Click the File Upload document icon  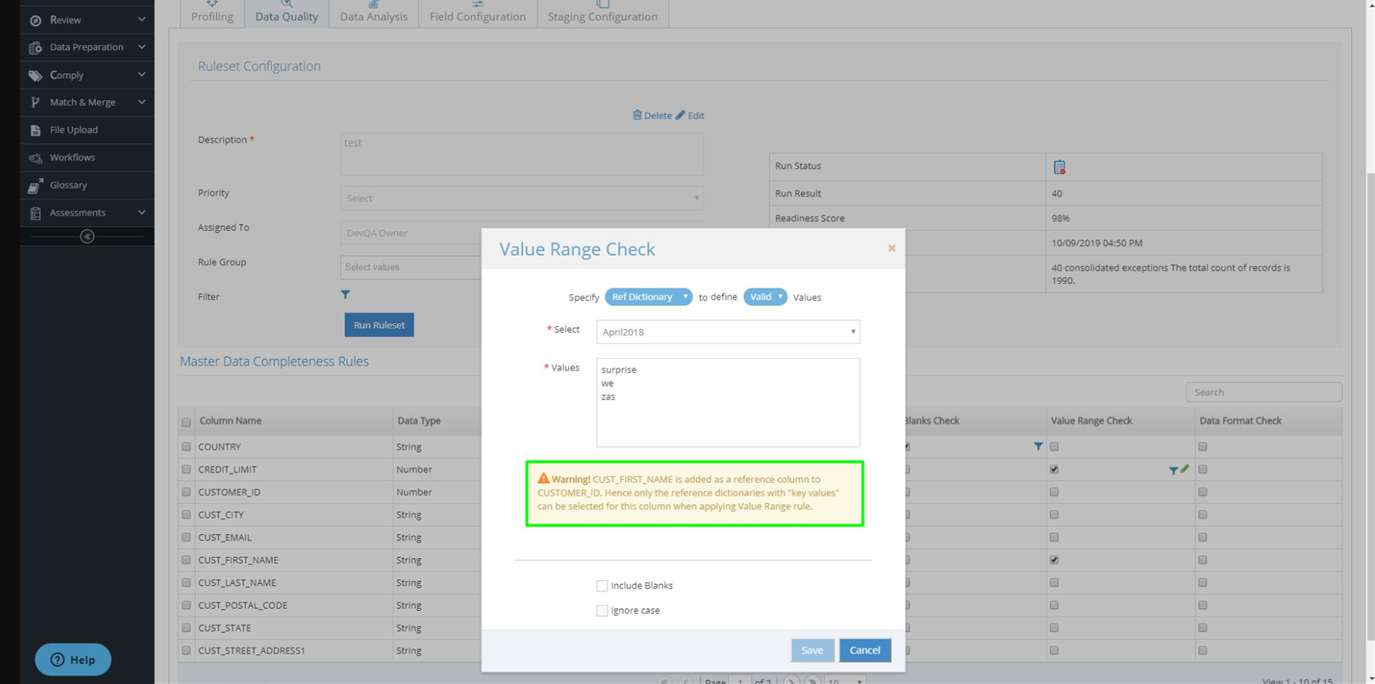tap(35, 130)
